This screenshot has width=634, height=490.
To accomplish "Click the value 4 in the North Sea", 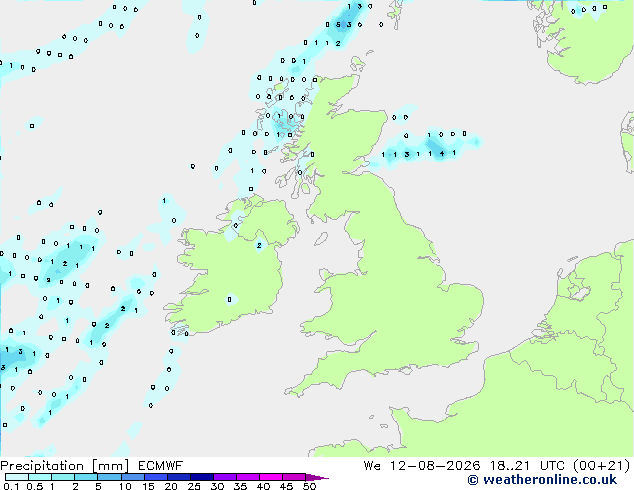I will [442, 154].
